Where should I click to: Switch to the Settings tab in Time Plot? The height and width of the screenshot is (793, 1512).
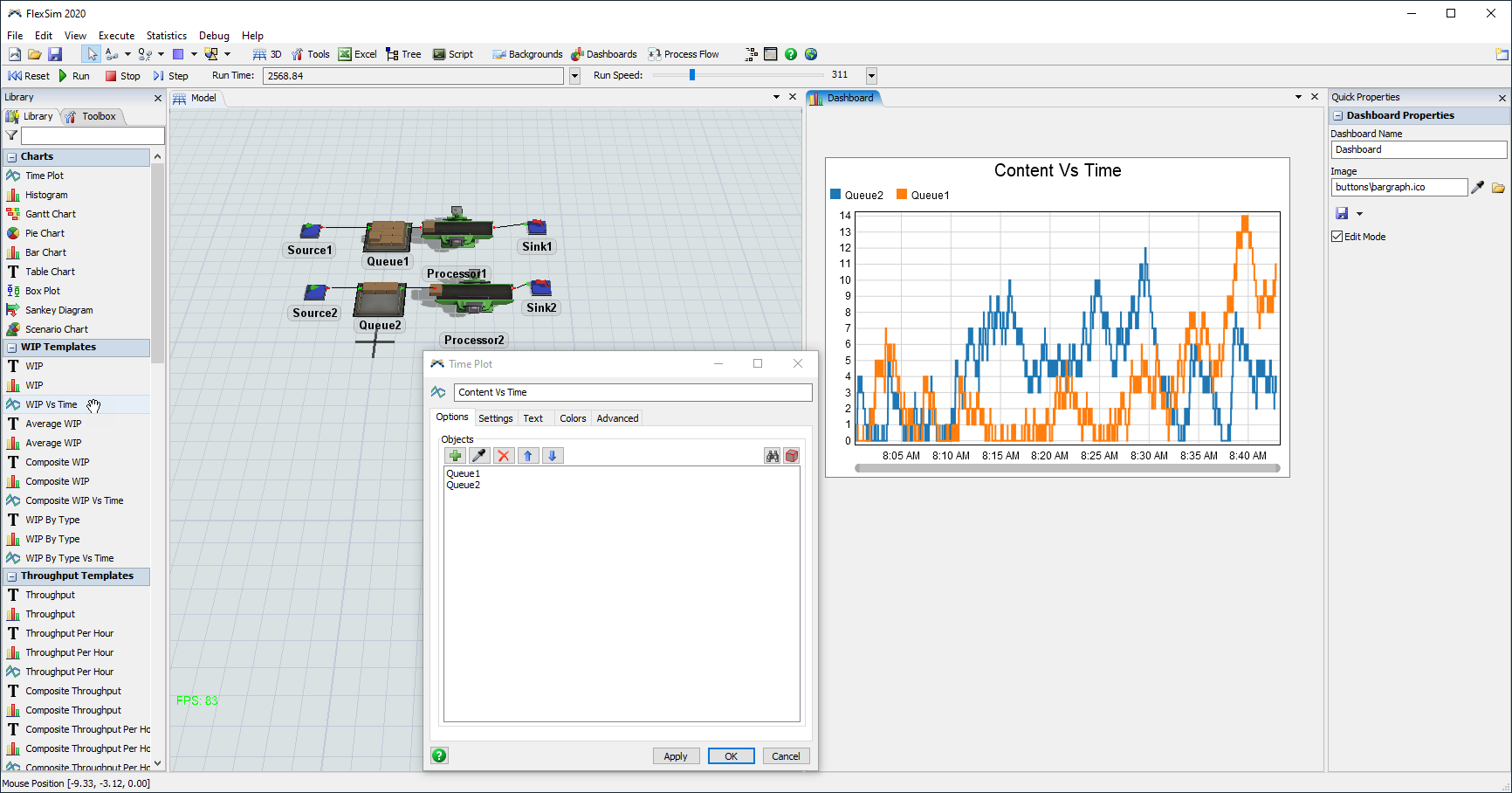[x=496, y=418]
